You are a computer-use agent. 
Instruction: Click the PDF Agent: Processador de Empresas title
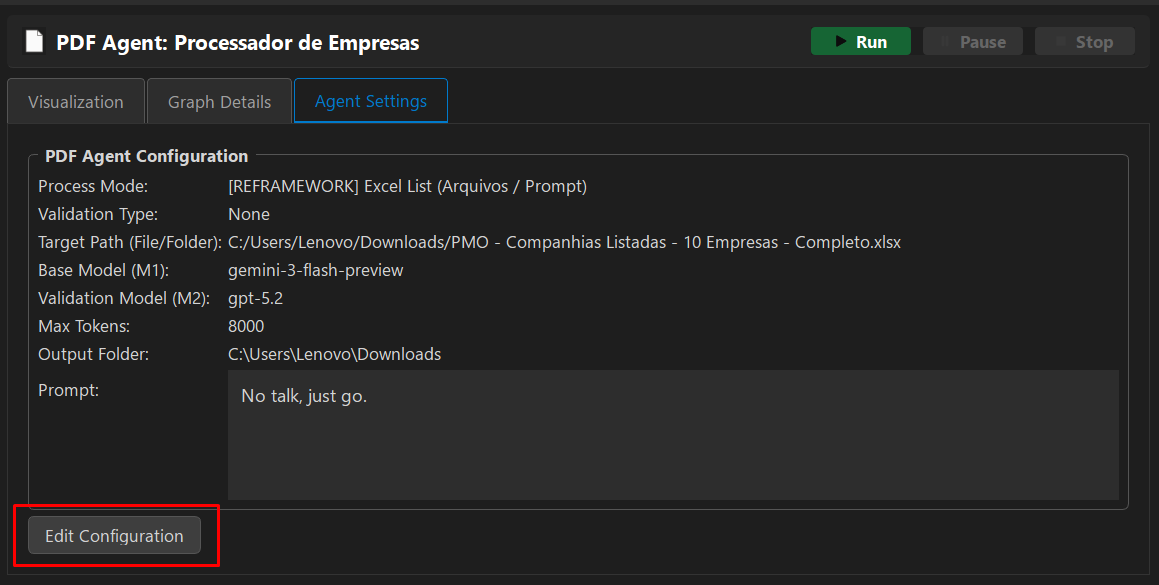(x=237, y=43)
